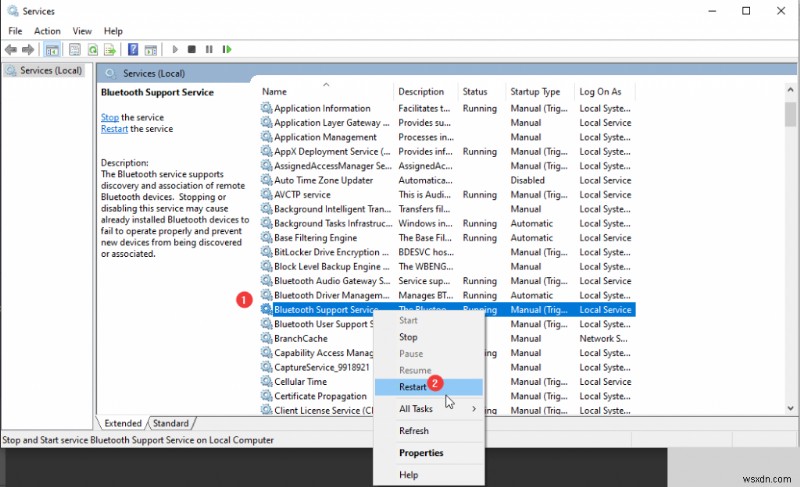Select Bluetooth Driver Management service row
This screenshot has height=487, width=800.
(x=447, y=295)
